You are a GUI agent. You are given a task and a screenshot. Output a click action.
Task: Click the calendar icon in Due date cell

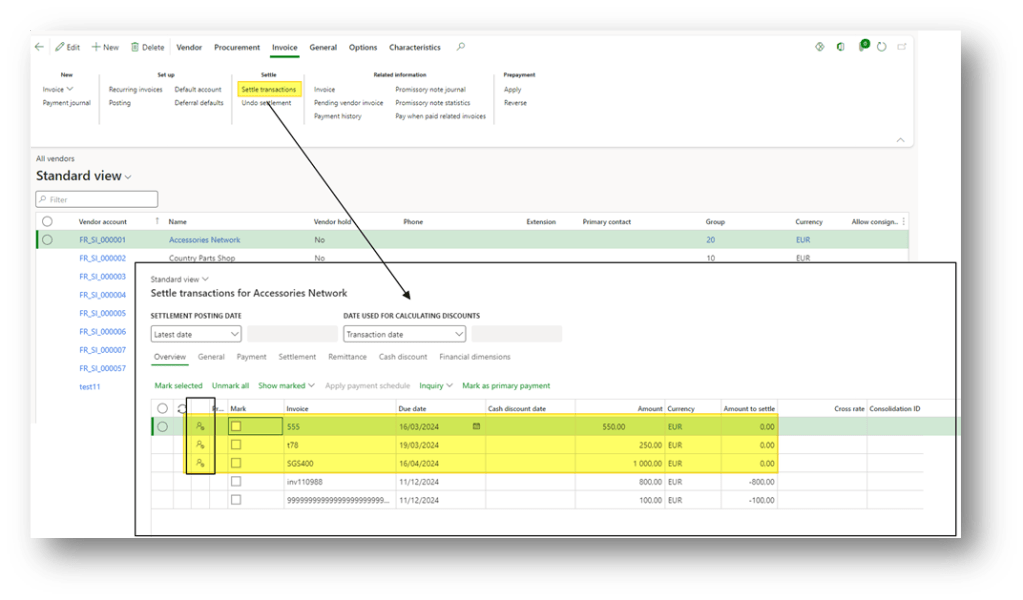point(476,426)
